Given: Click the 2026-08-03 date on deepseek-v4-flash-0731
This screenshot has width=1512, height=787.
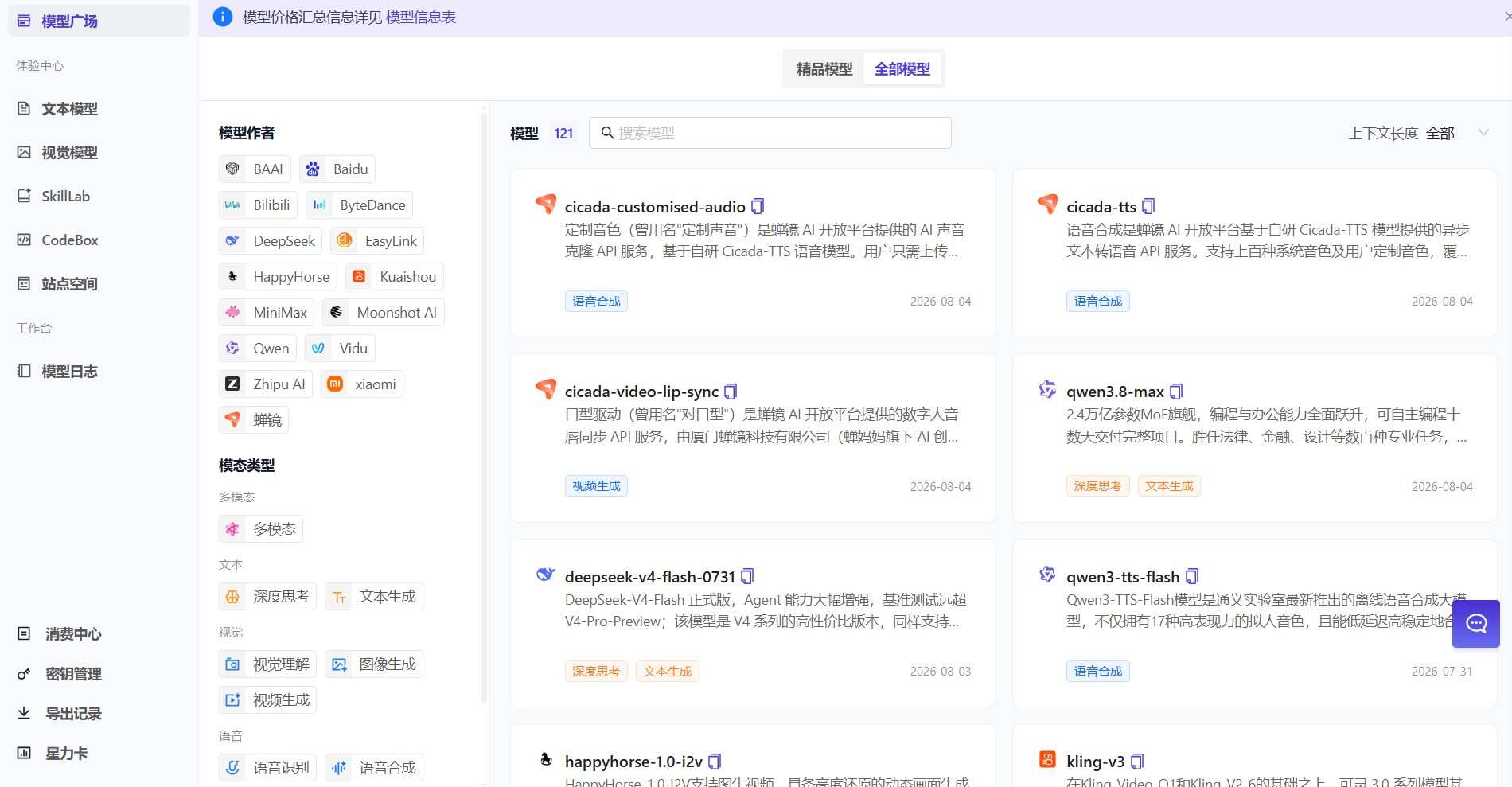Looking at the screenshot, I should [x=941, y=671].
